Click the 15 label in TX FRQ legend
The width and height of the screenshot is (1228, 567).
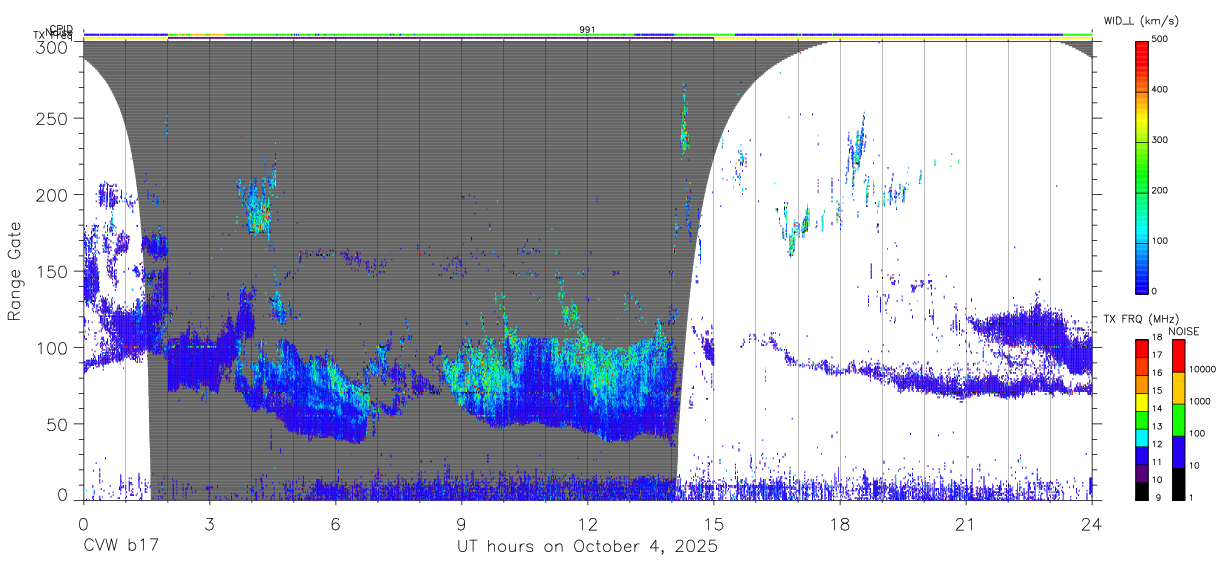pyautogui.click(x=1156, y=391)
